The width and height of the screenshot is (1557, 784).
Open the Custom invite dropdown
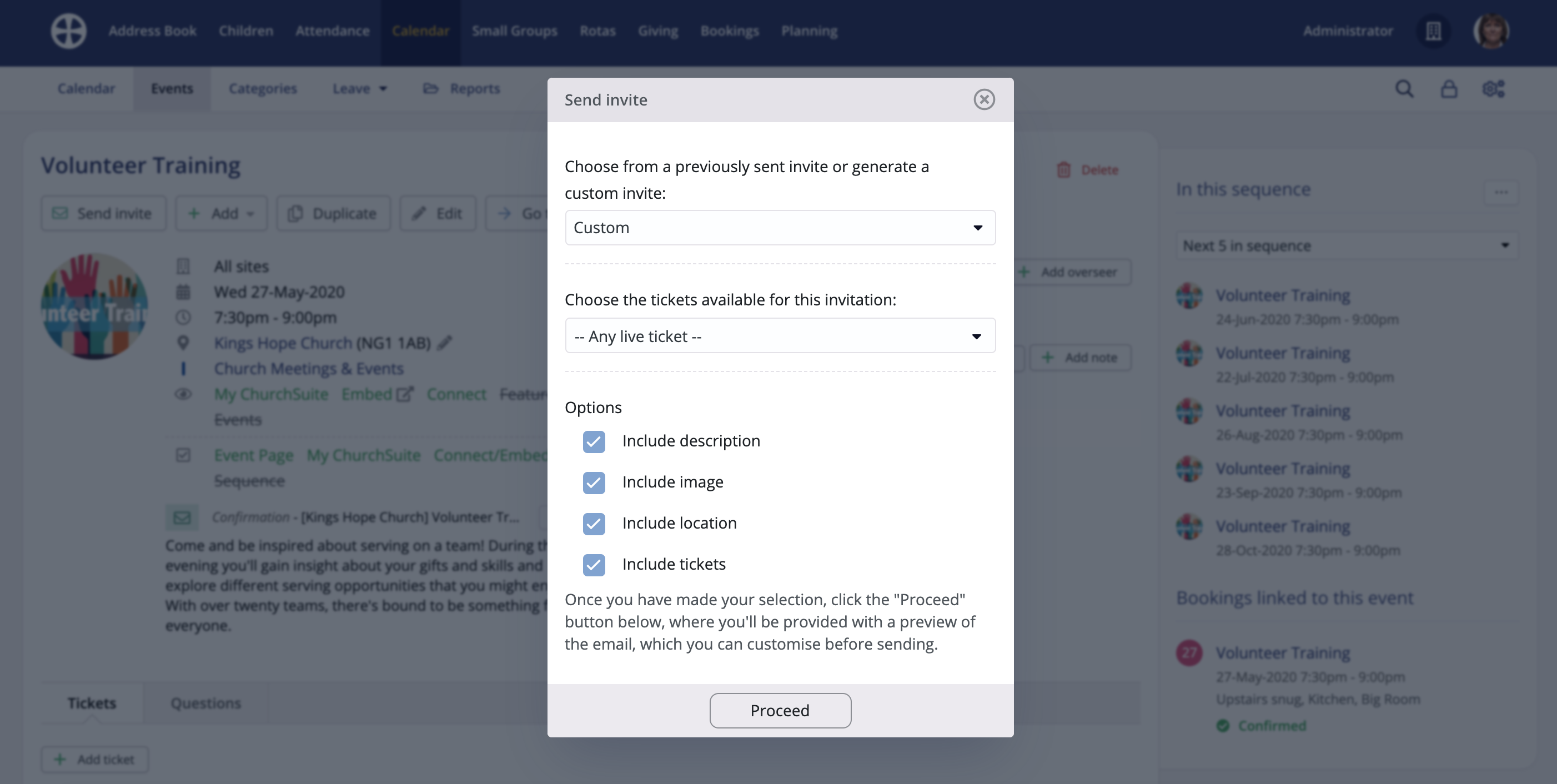[780, 227]
